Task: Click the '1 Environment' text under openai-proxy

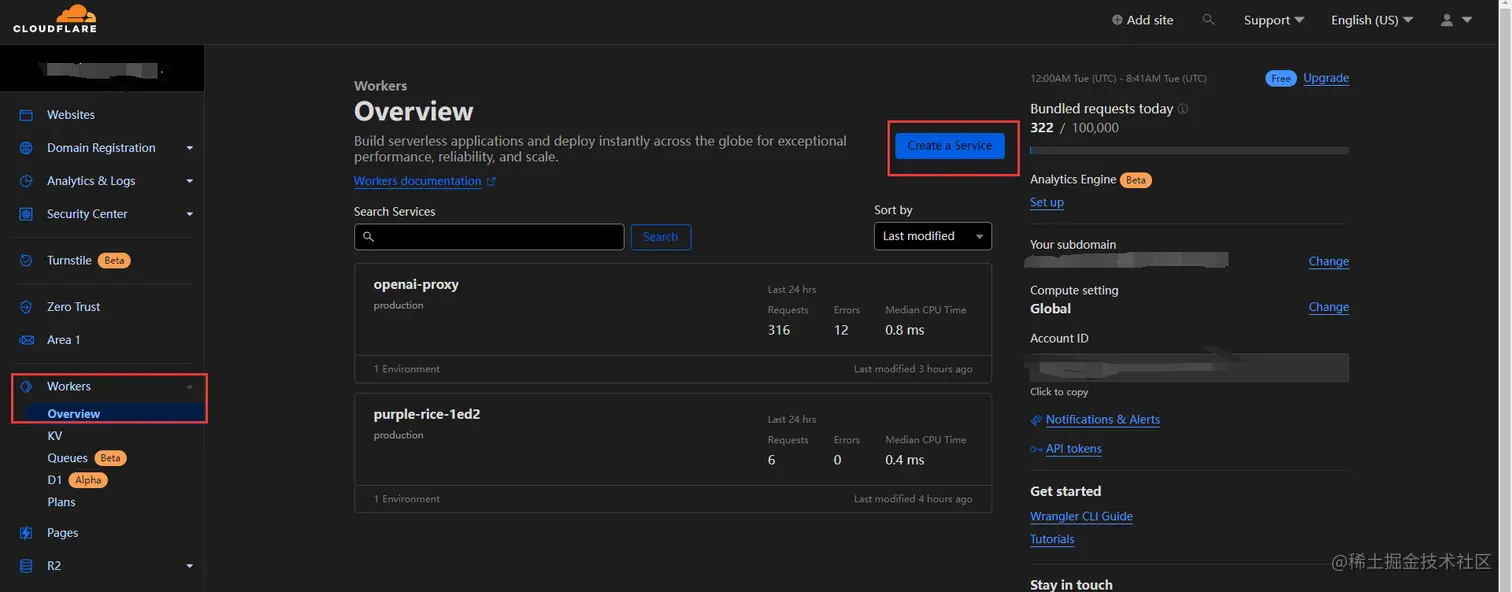Action: (407, 369)
